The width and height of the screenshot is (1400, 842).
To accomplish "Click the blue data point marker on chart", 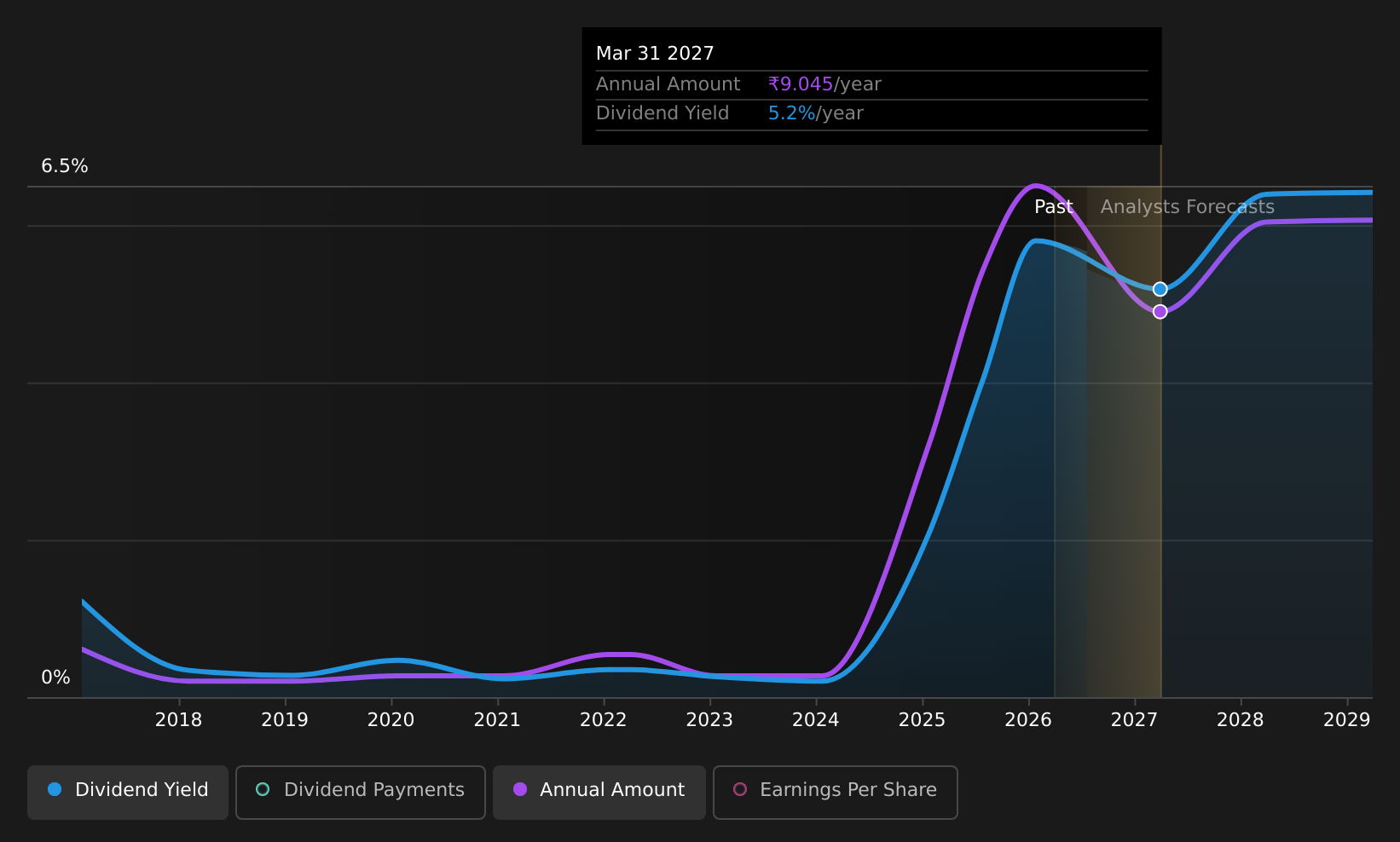I will pyautogui.click(x=1160, y=289).
